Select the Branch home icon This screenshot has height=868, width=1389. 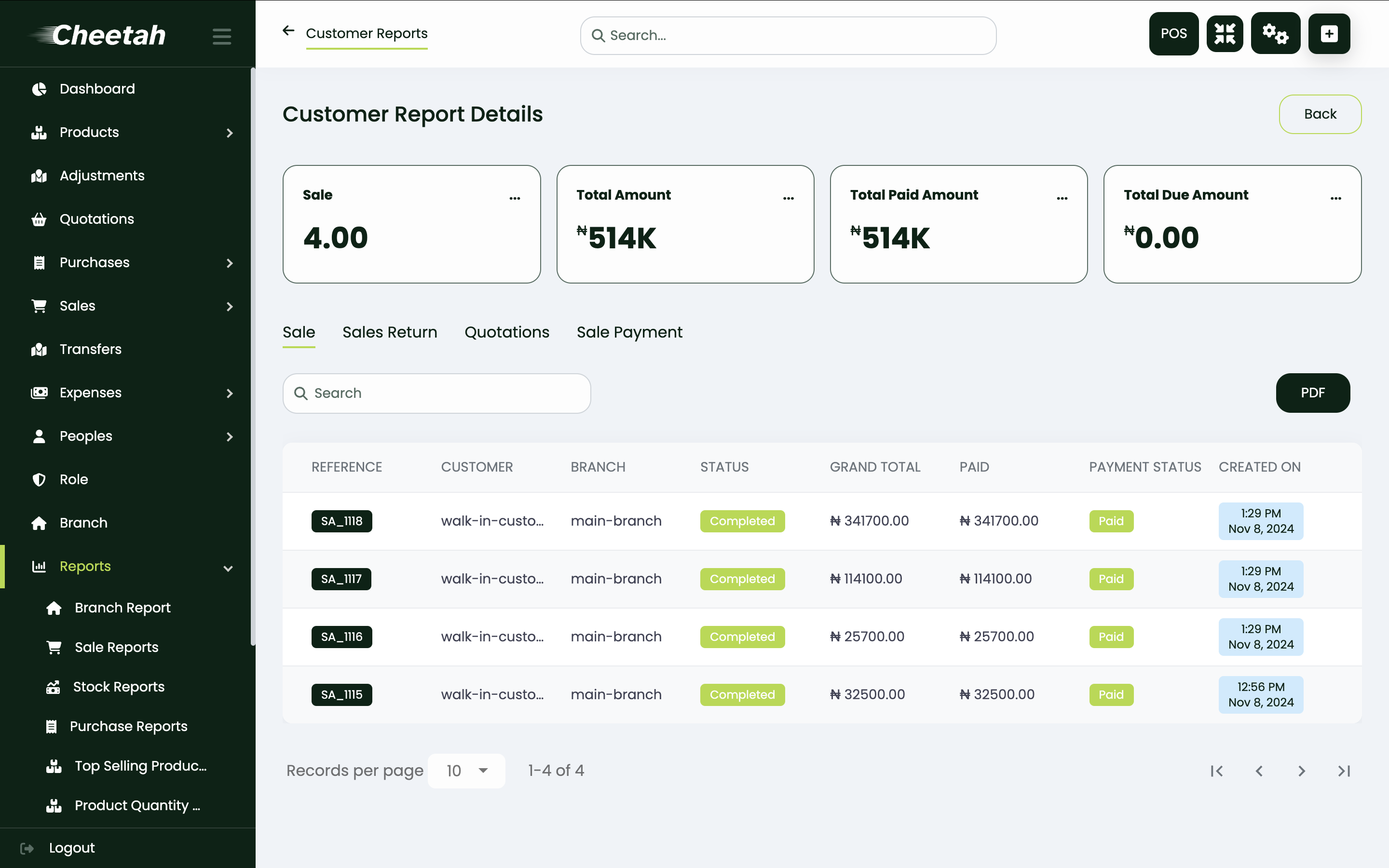point(39,522)
